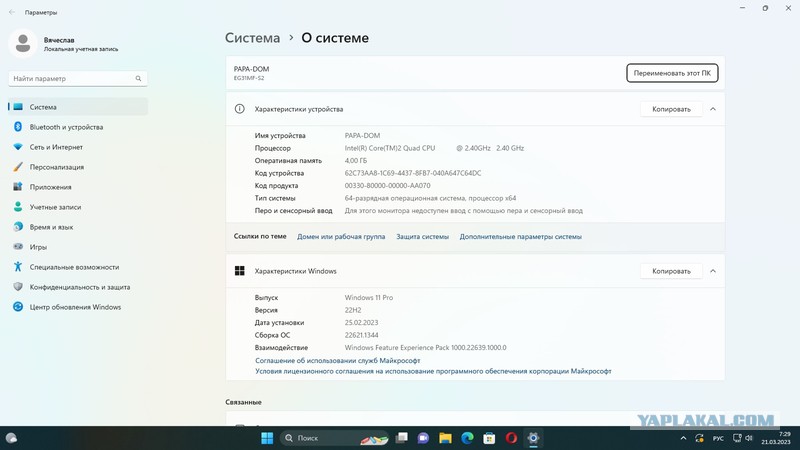Open Task View from the taskbar
Screen dimensions: 800x450
(x=402, y=438)
